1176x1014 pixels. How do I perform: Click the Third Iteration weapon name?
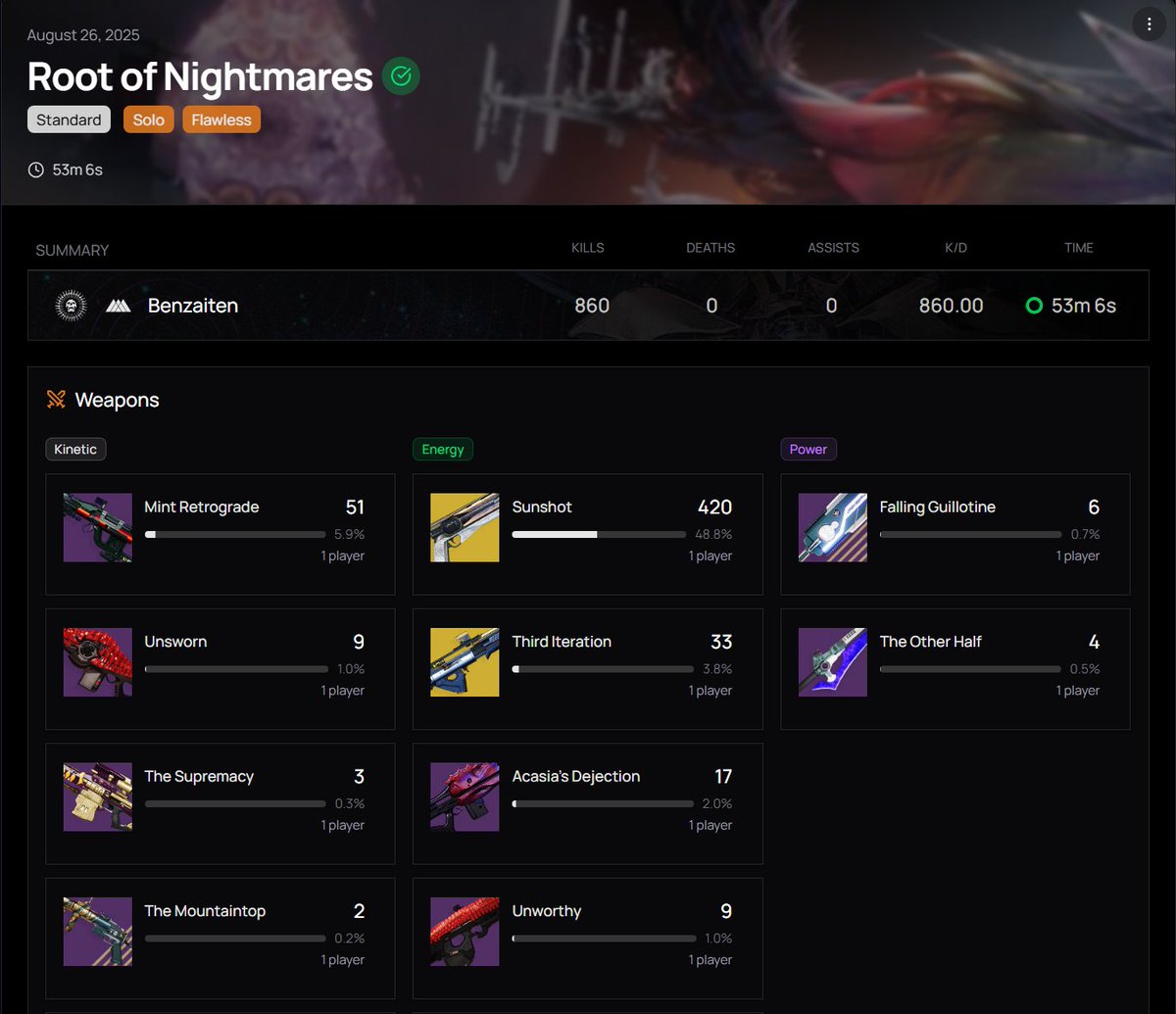(x=562, y=642)
